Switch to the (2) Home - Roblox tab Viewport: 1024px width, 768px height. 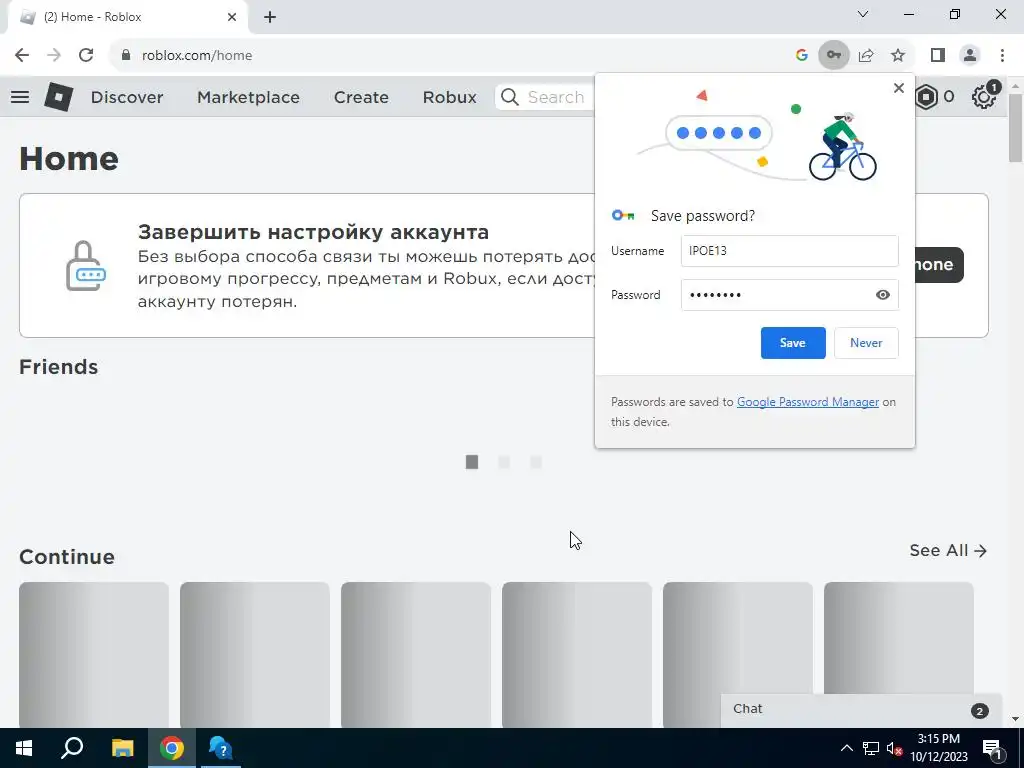click(127, 17)
